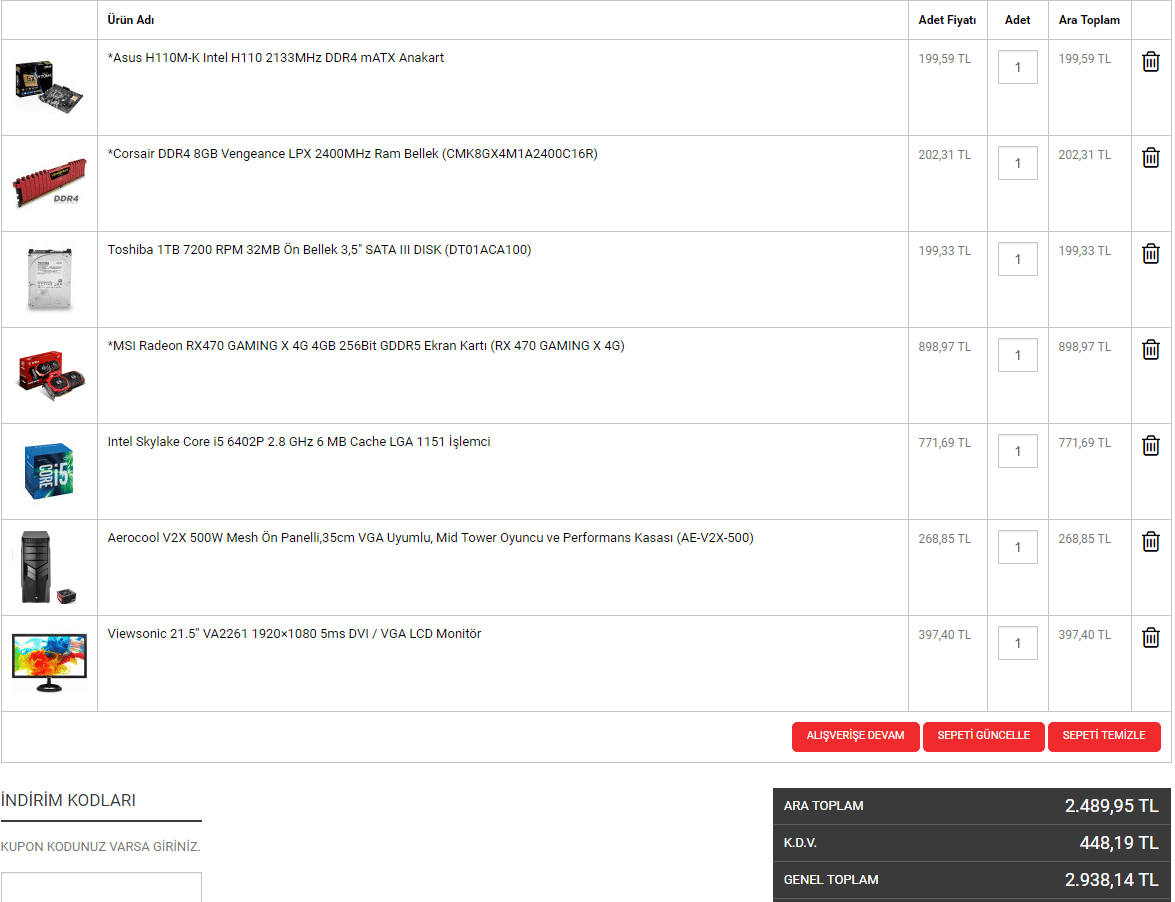
Task: Select GENEL TOPLAM value 2.938,14 TL
Action: [x=1111, y=880]
